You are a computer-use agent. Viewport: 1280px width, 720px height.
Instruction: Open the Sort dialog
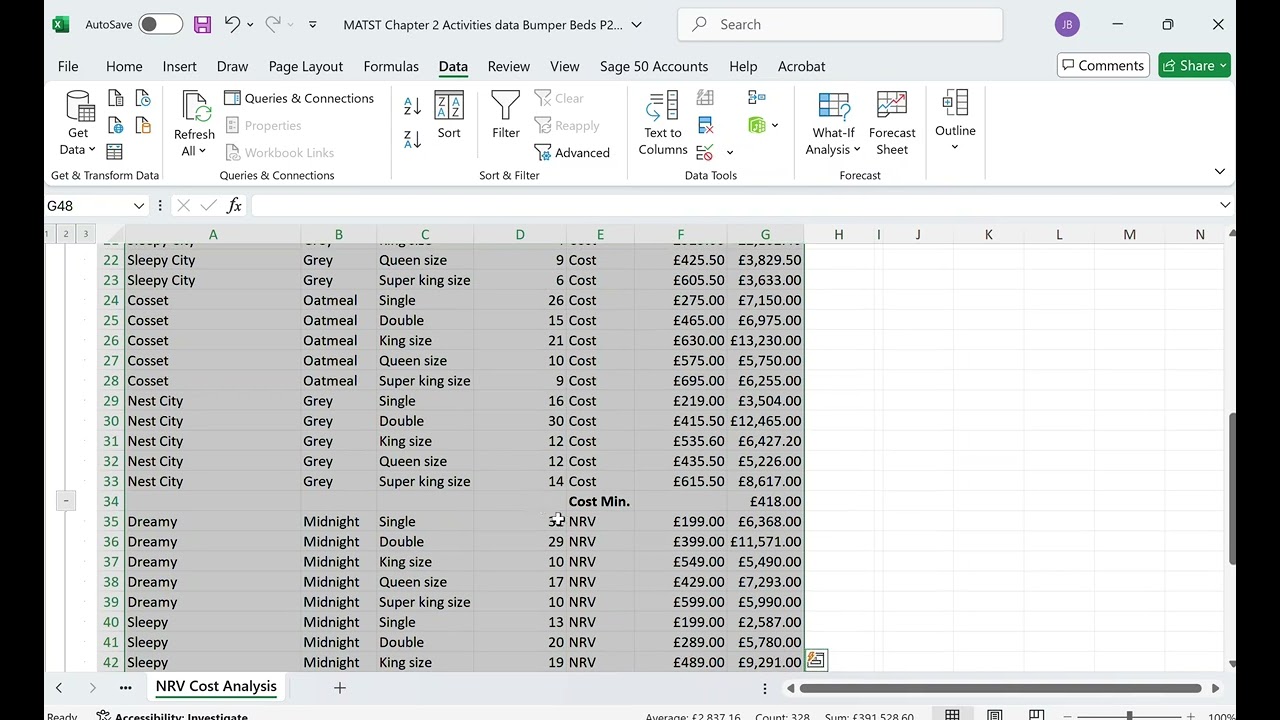coord(449,115)
